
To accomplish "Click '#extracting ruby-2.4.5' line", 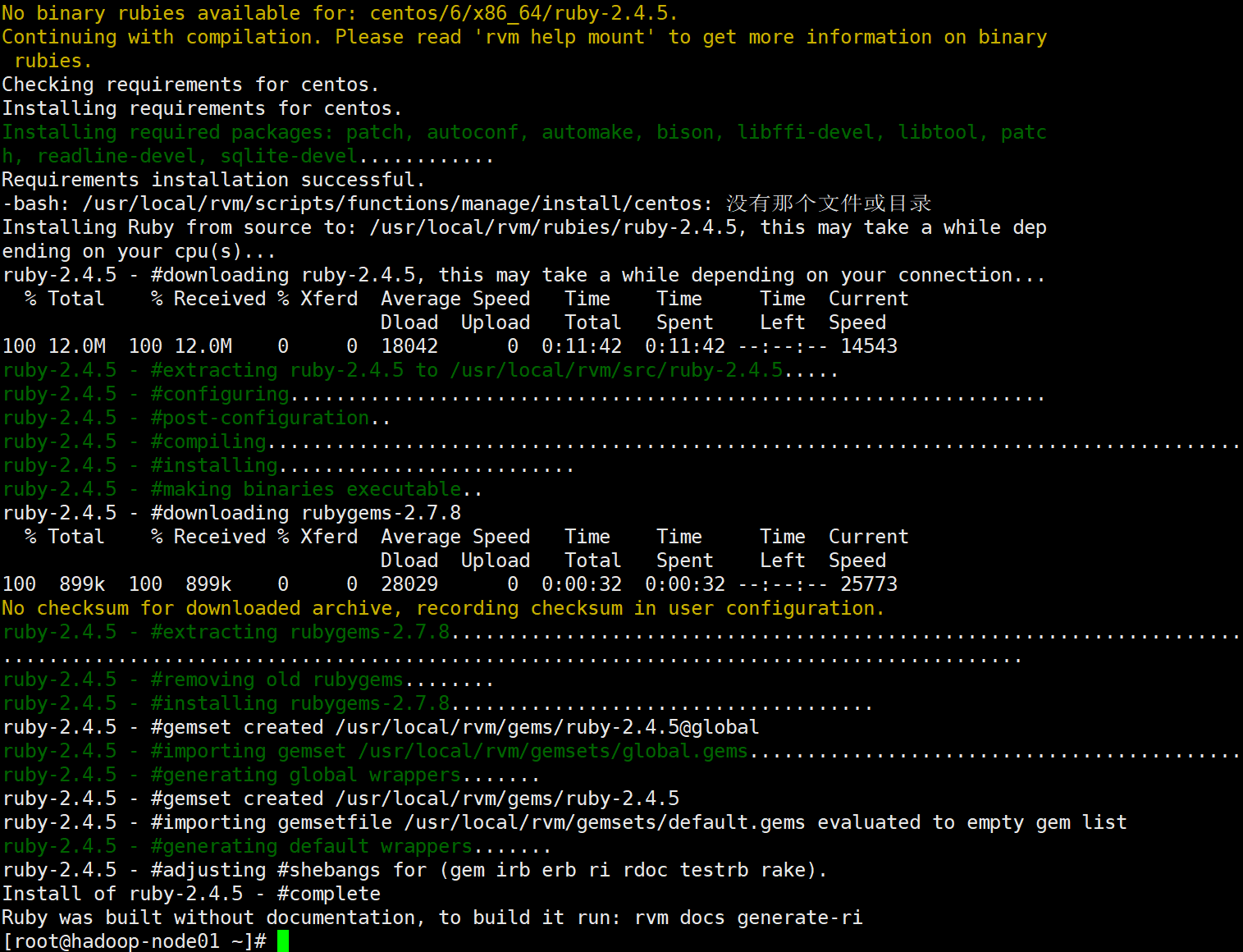I will (420, 369).
